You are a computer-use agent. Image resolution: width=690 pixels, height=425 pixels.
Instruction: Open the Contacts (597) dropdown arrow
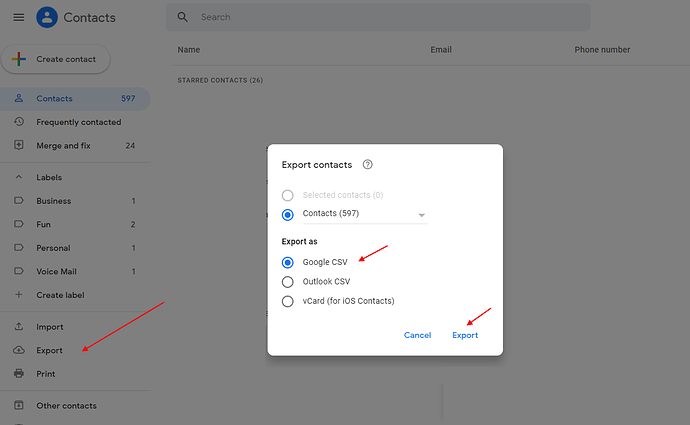[421, 215]
